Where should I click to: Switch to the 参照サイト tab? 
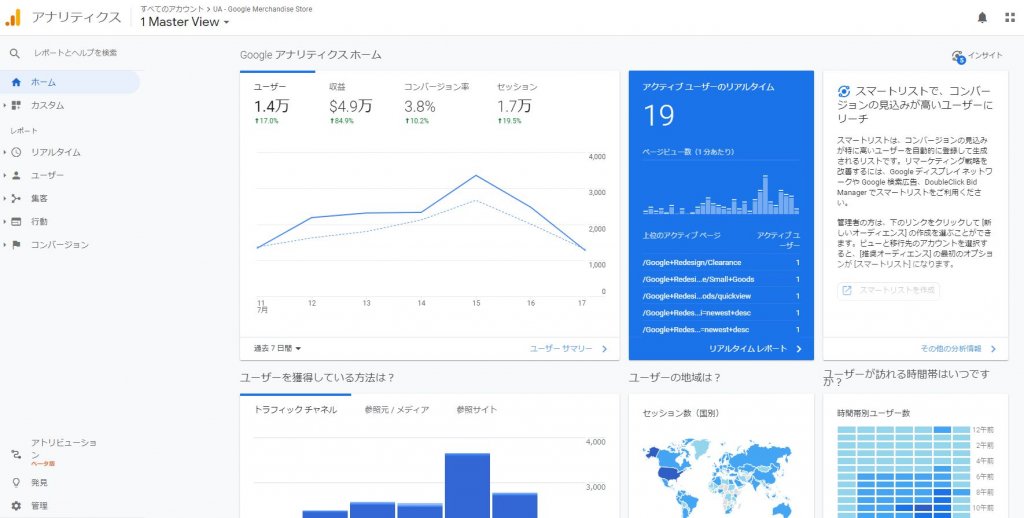[477, 410]
